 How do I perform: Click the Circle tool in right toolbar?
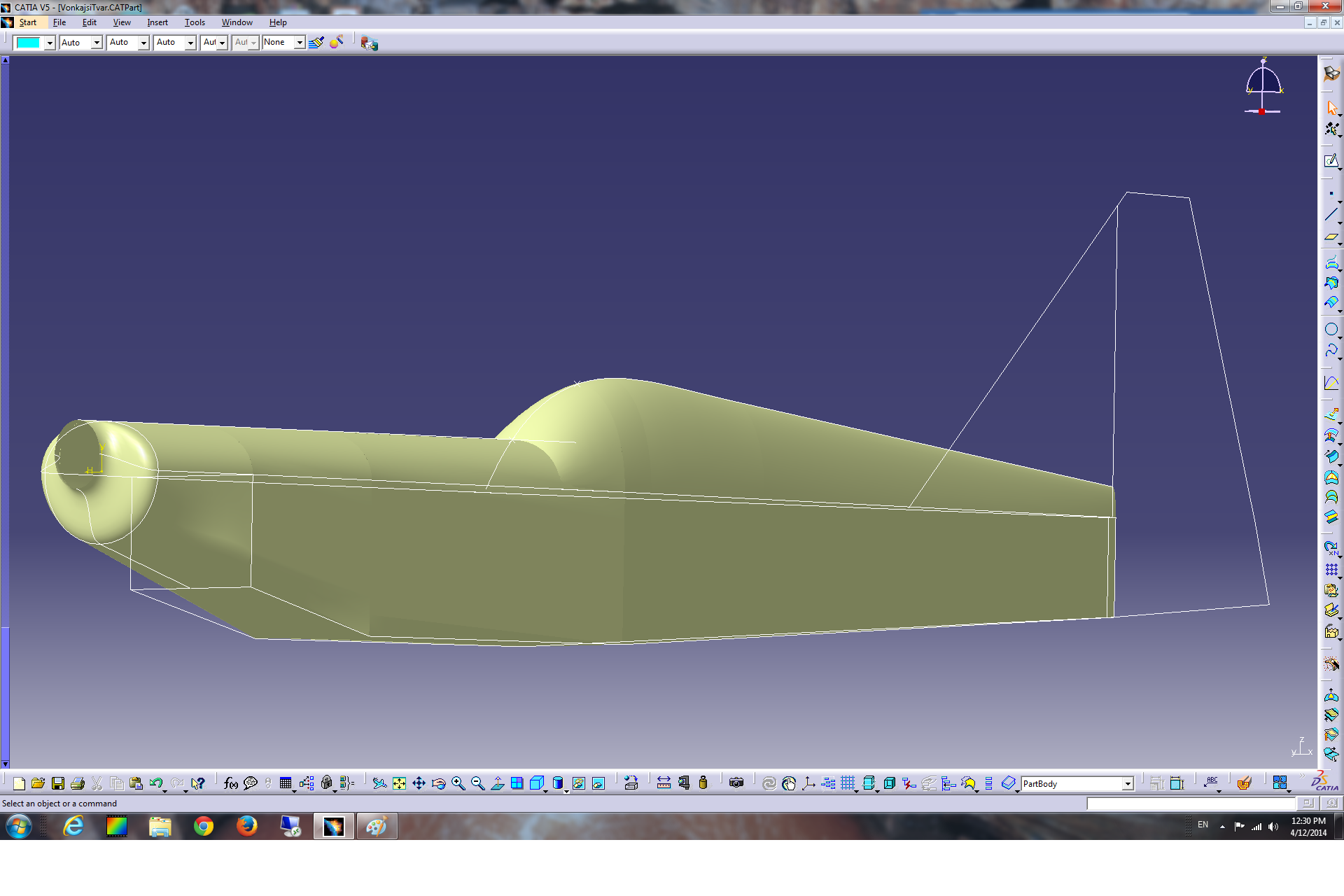pos(1331,330)
